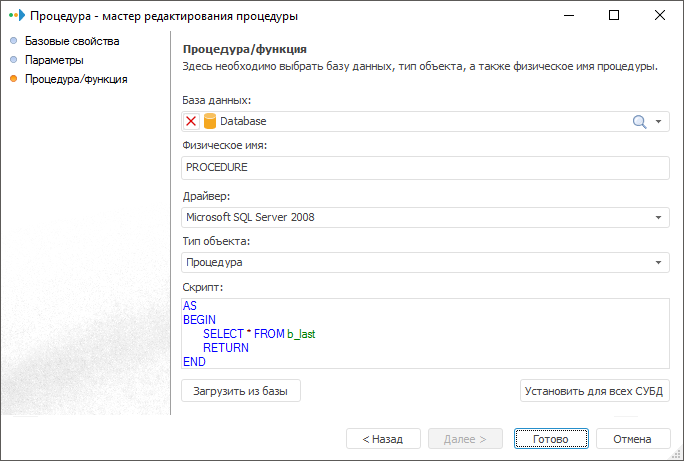Screen dimensions: 684x461
Task: Expand the database selection dropdown arrow
Action: coord(660,121)
